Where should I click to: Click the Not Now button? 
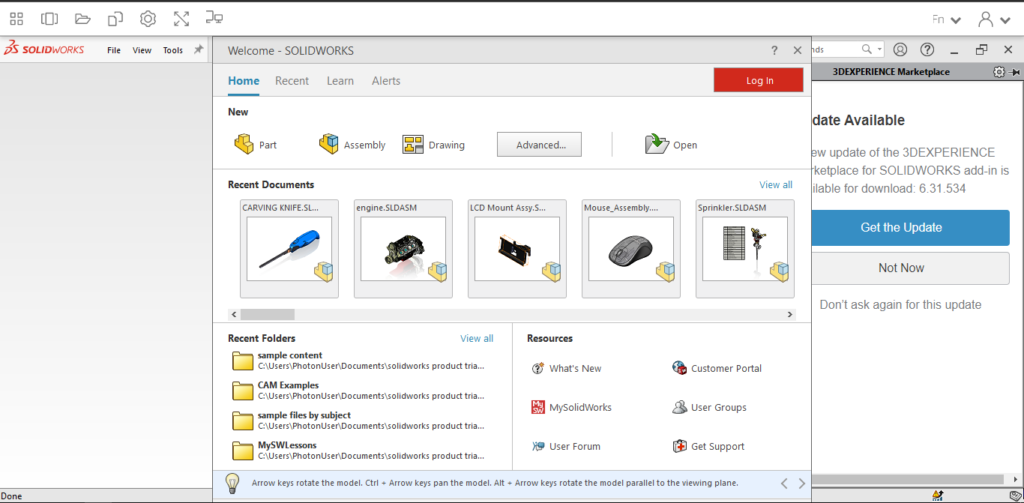tap(910, 268)
